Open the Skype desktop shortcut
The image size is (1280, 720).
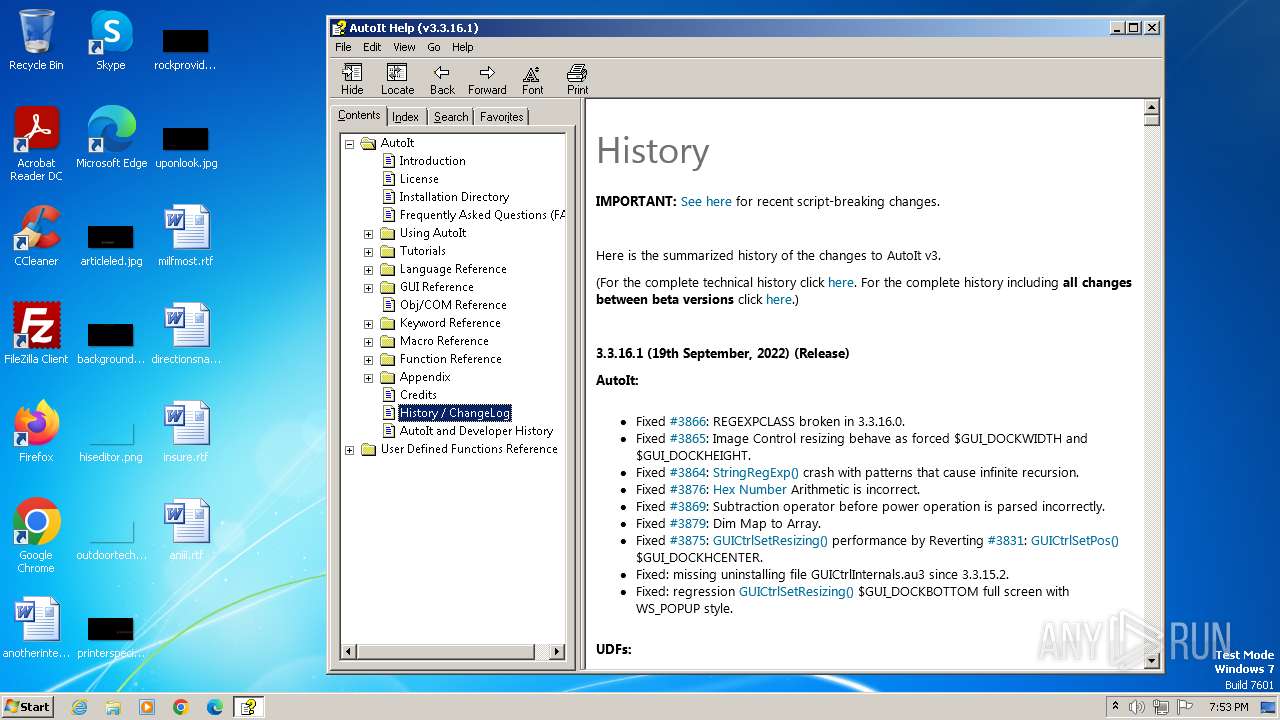[110, 41]
